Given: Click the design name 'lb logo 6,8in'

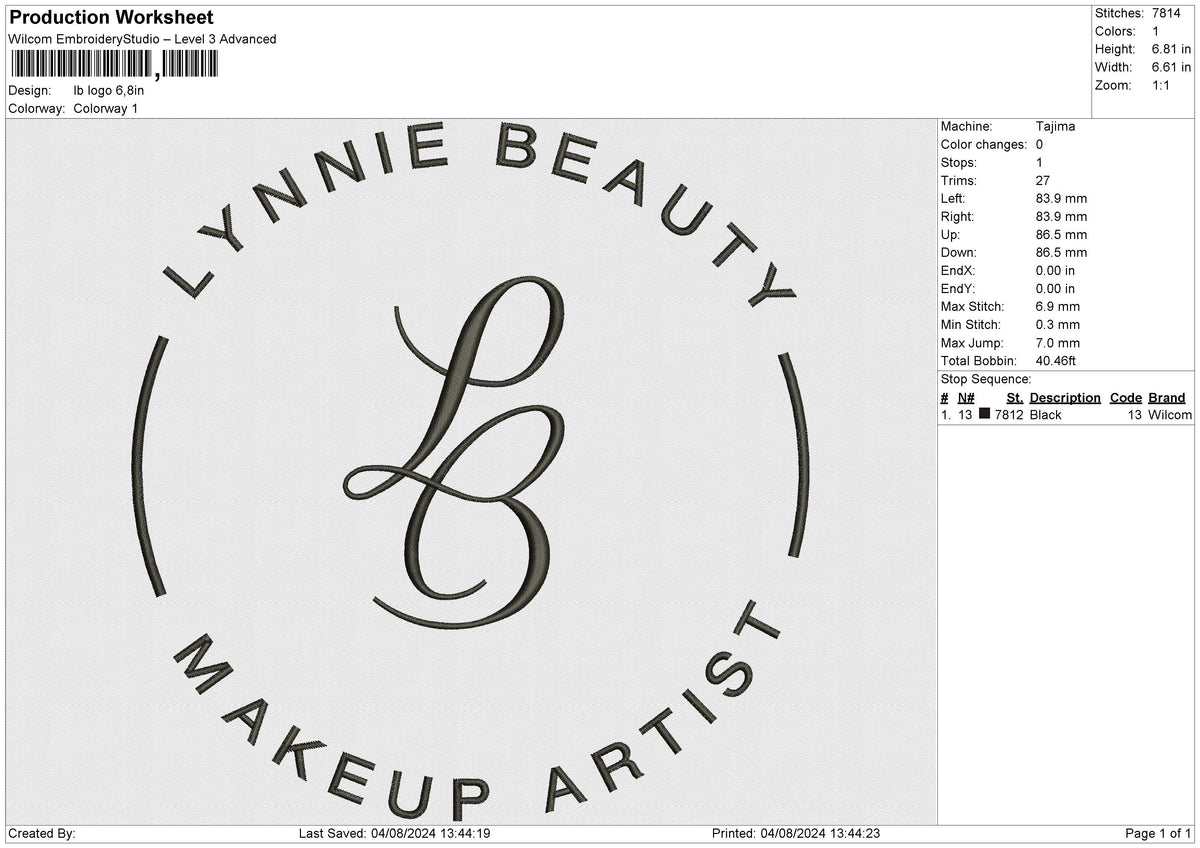Looking at the screenshot, I should point(109,90).
